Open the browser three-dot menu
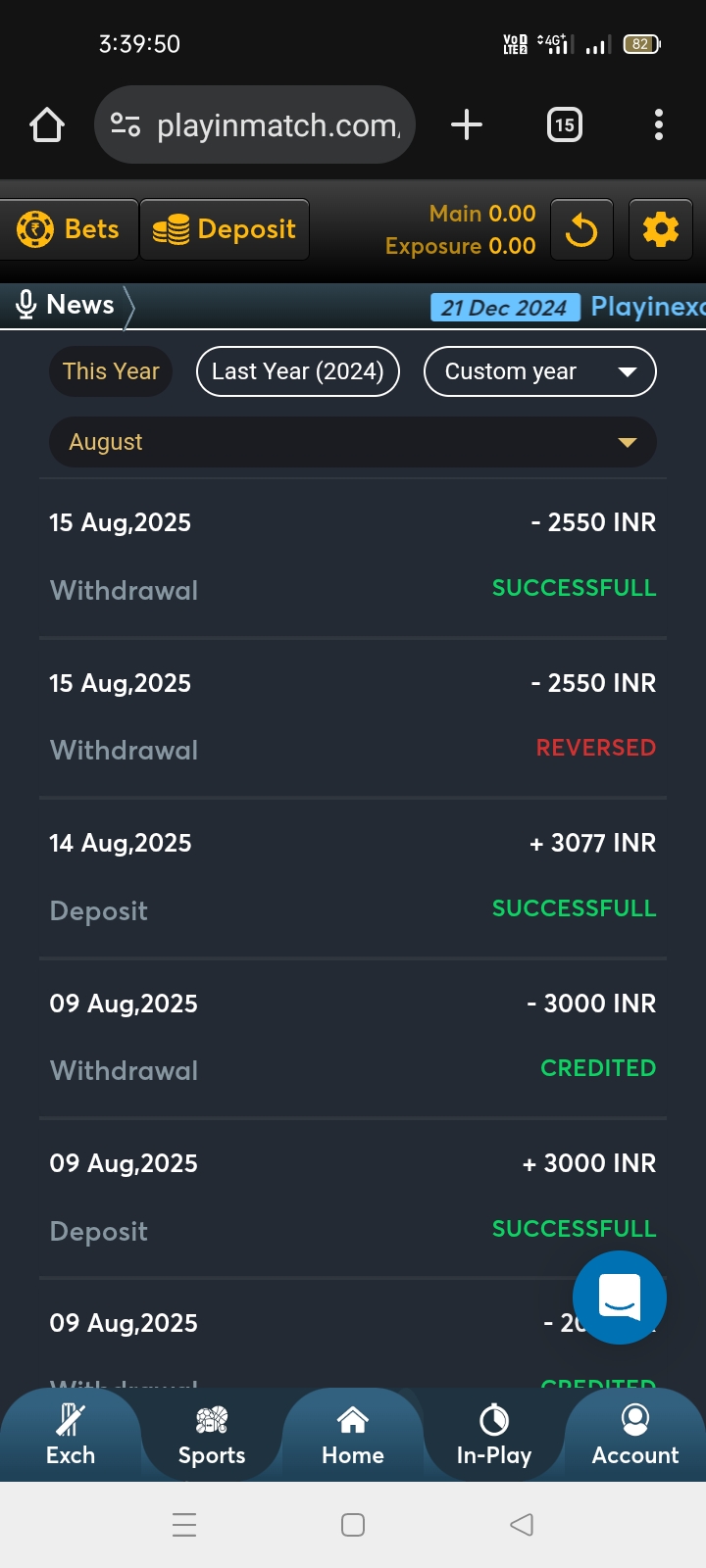The height and width of the screenshot is (1568, 706). point(658,124)
